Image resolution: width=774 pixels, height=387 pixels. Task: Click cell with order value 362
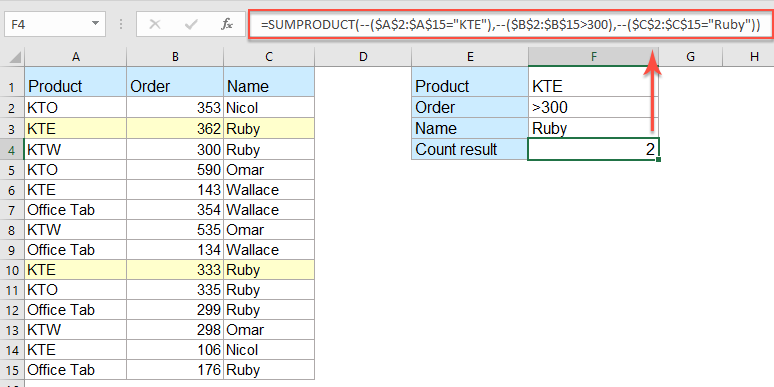[175, 129]
